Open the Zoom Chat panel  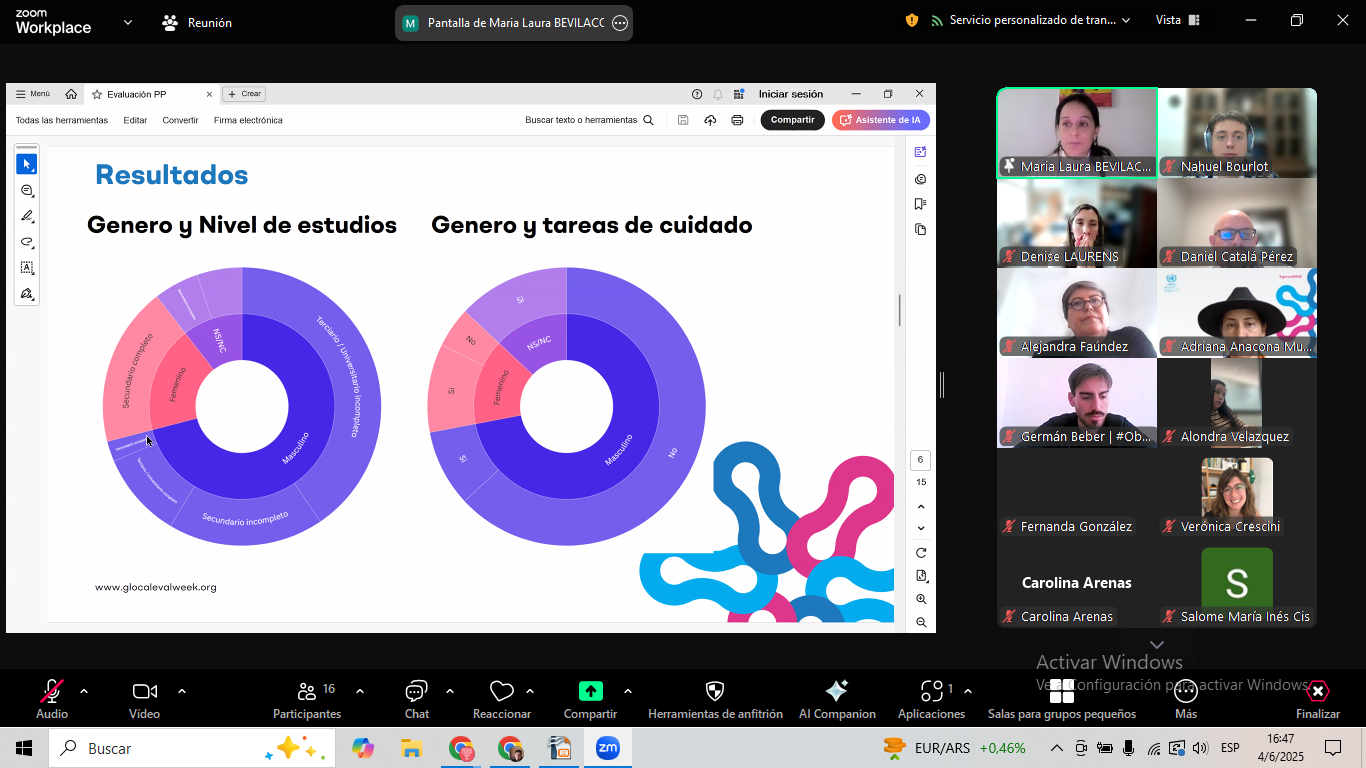[417, 698]
